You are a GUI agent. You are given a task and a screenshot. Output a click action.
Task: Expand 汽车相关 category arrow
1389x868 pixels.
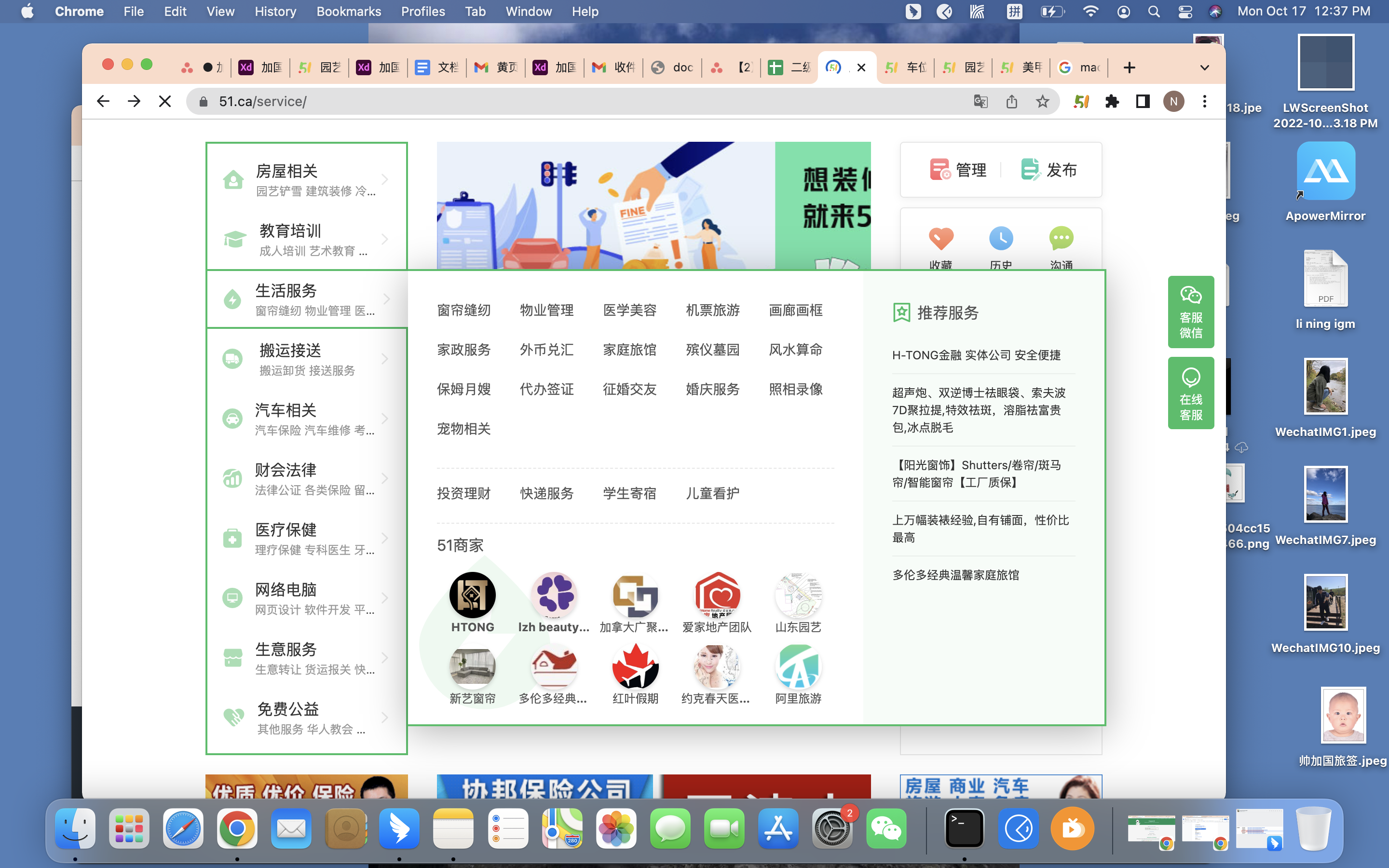(x=385, y=419)
